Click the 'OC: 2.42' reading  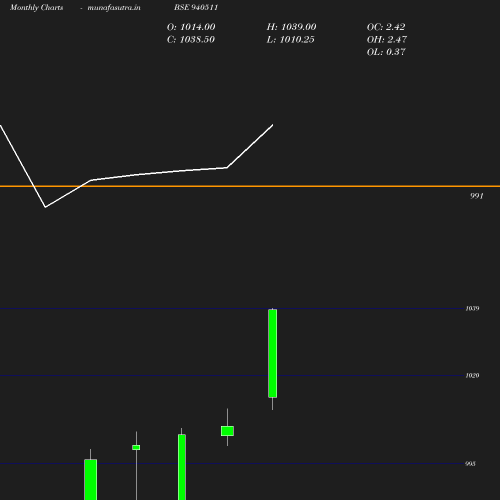coord(386,27)
